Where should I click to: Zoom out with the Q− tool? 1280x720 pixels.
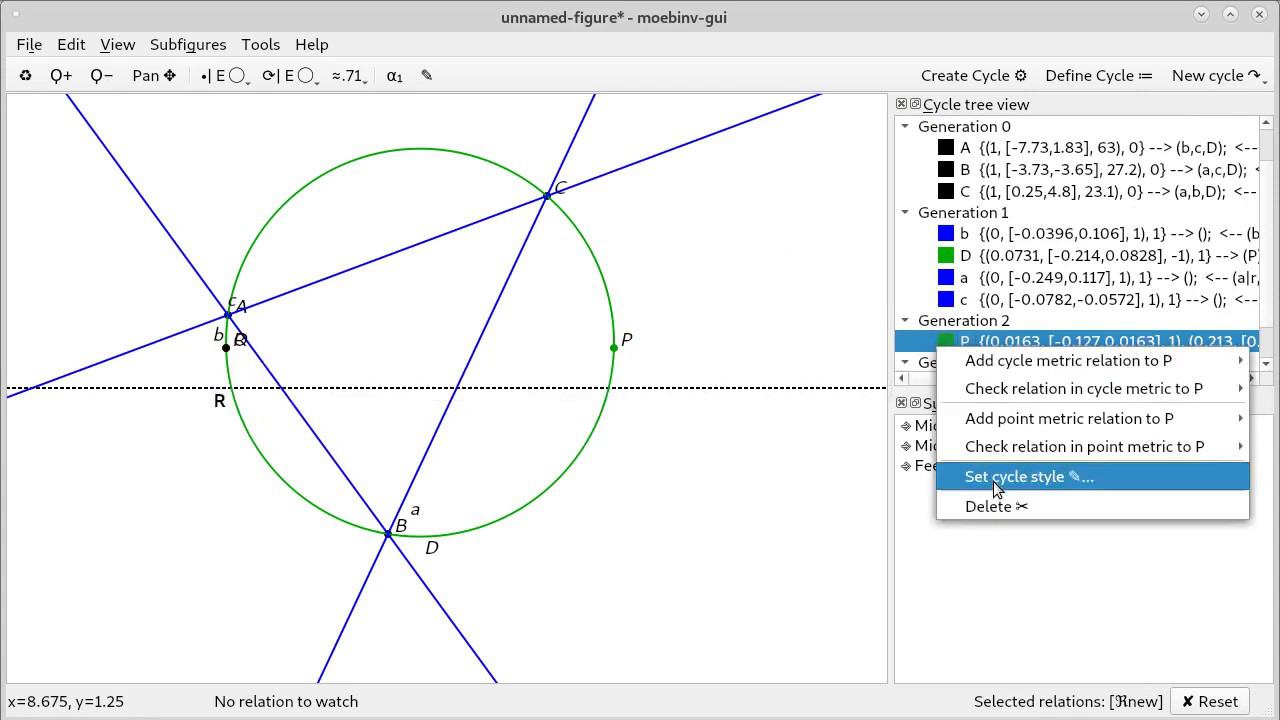(x=101, y=76)
